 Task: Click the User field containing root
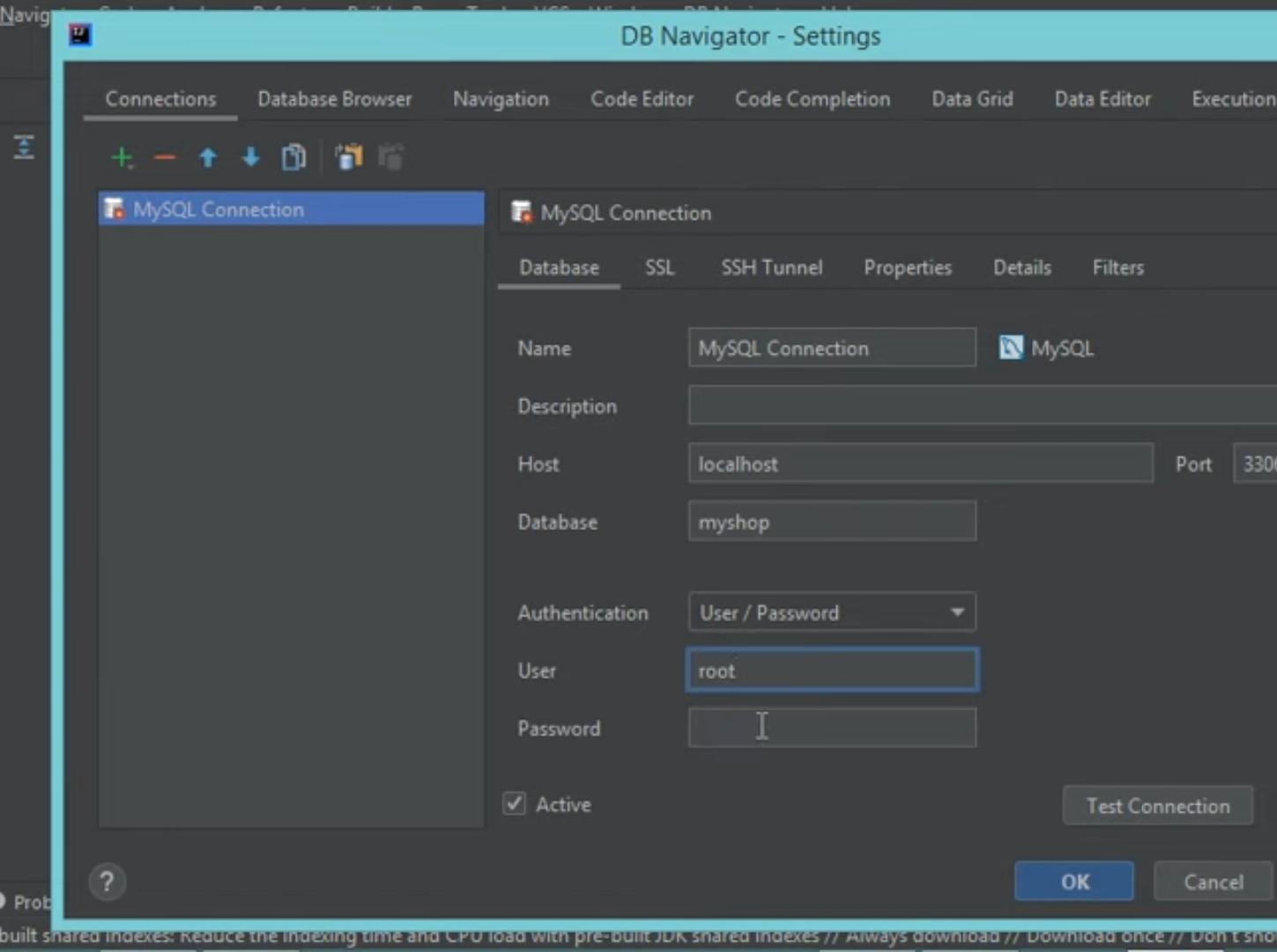click(832, 670)
